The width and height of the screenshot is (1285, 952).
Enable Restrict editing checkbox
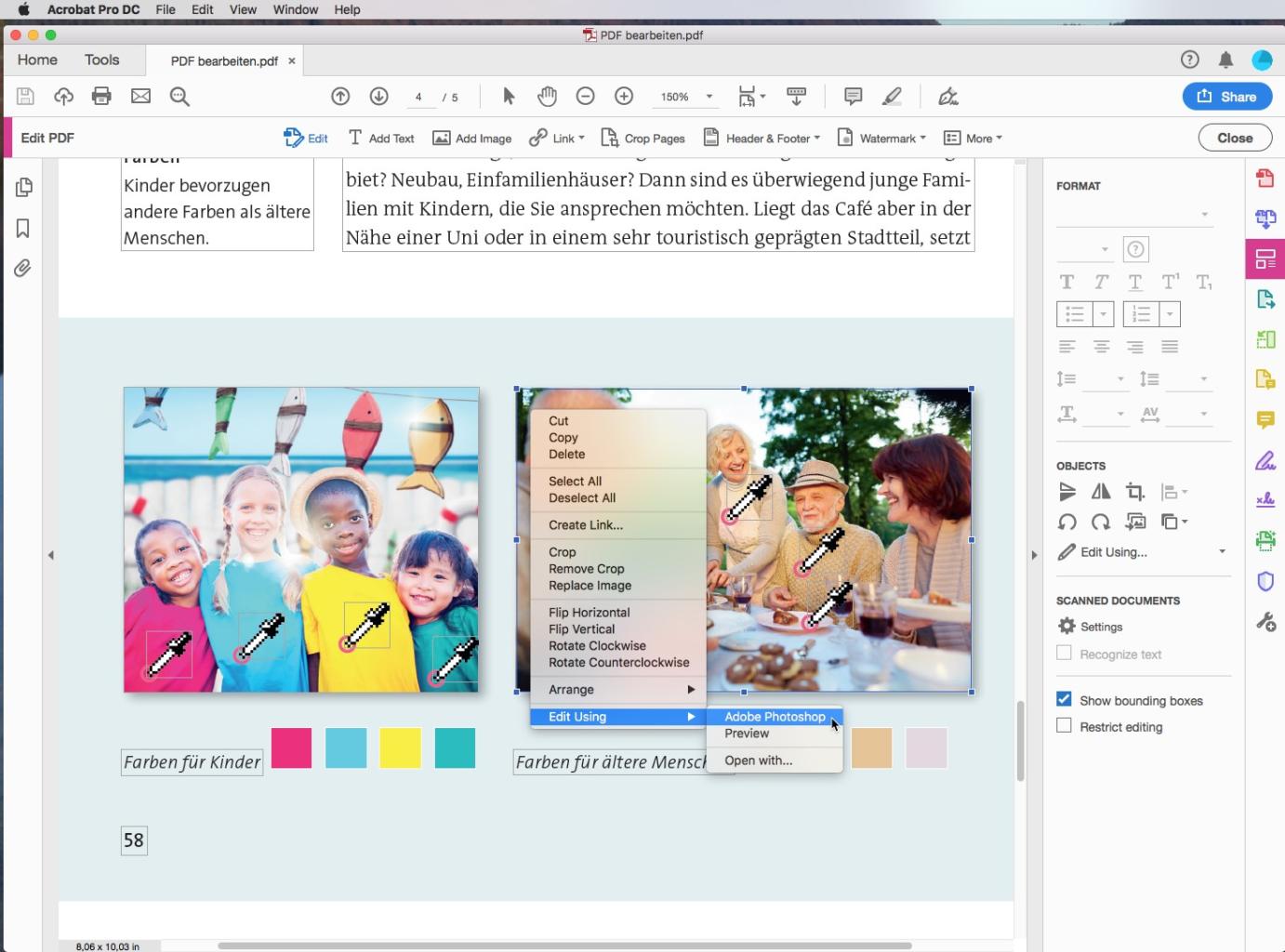(1064, 725)
